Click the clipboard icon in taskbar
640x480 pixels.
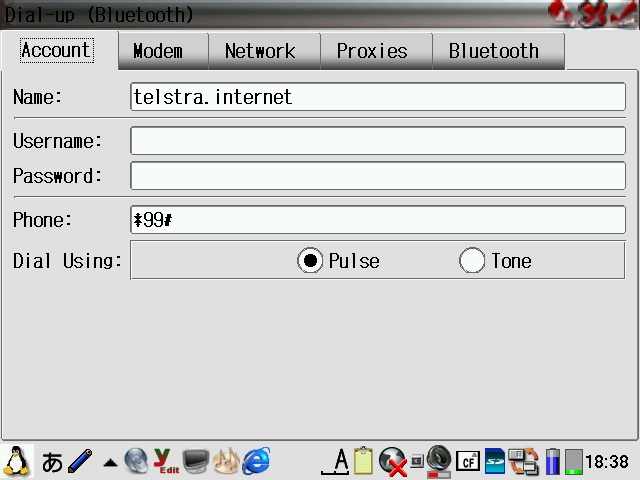pos(363,461)
